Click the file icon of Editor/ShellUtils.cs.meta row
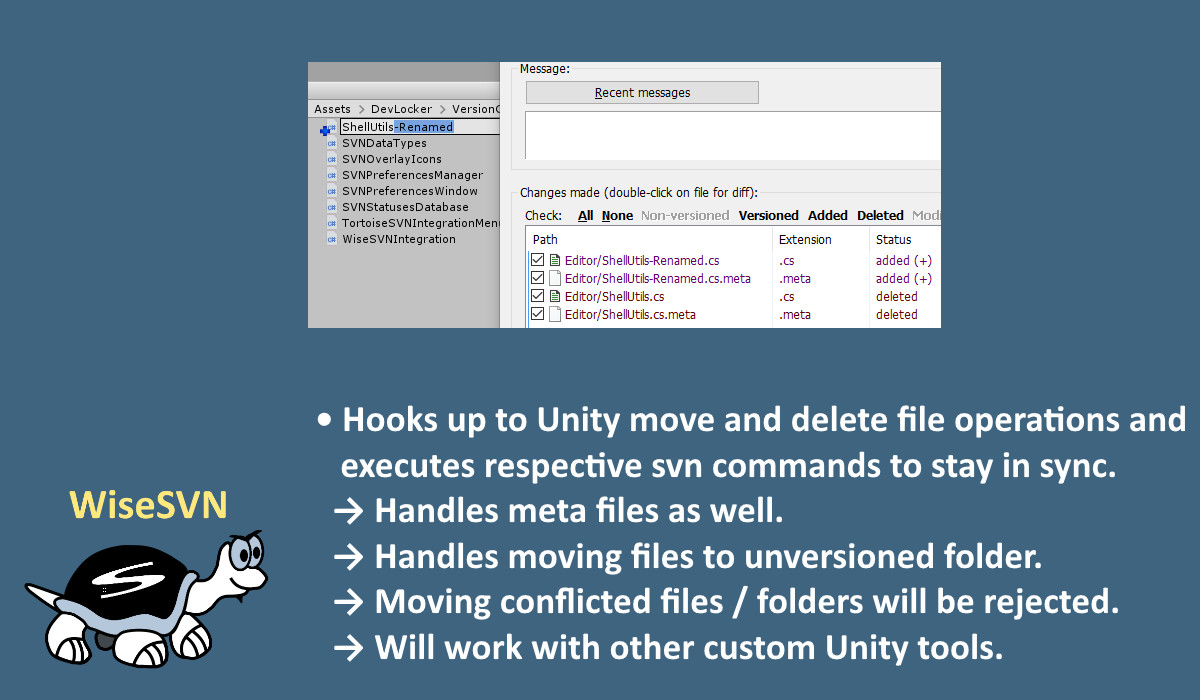 click(554, 315)
